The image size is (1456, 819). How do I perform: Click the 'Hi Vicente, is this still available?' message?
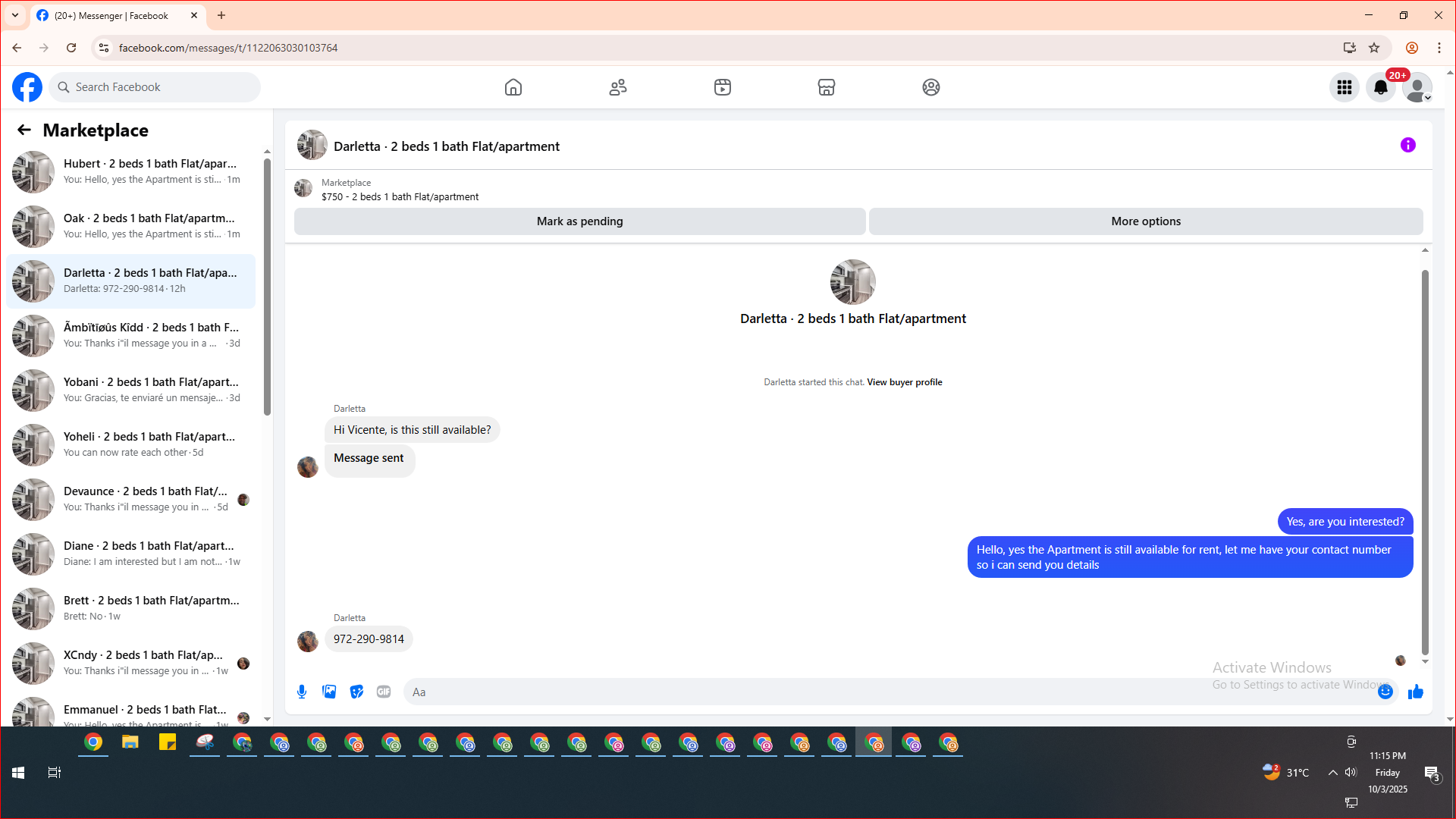click(x=412, y=430)
